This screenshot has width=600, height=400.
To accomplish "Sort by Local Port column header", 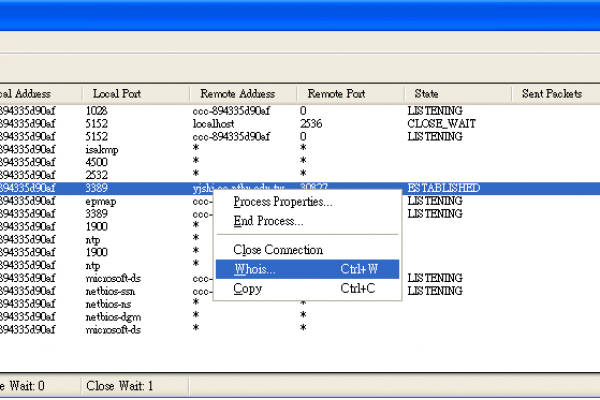I will click(117, 93).
